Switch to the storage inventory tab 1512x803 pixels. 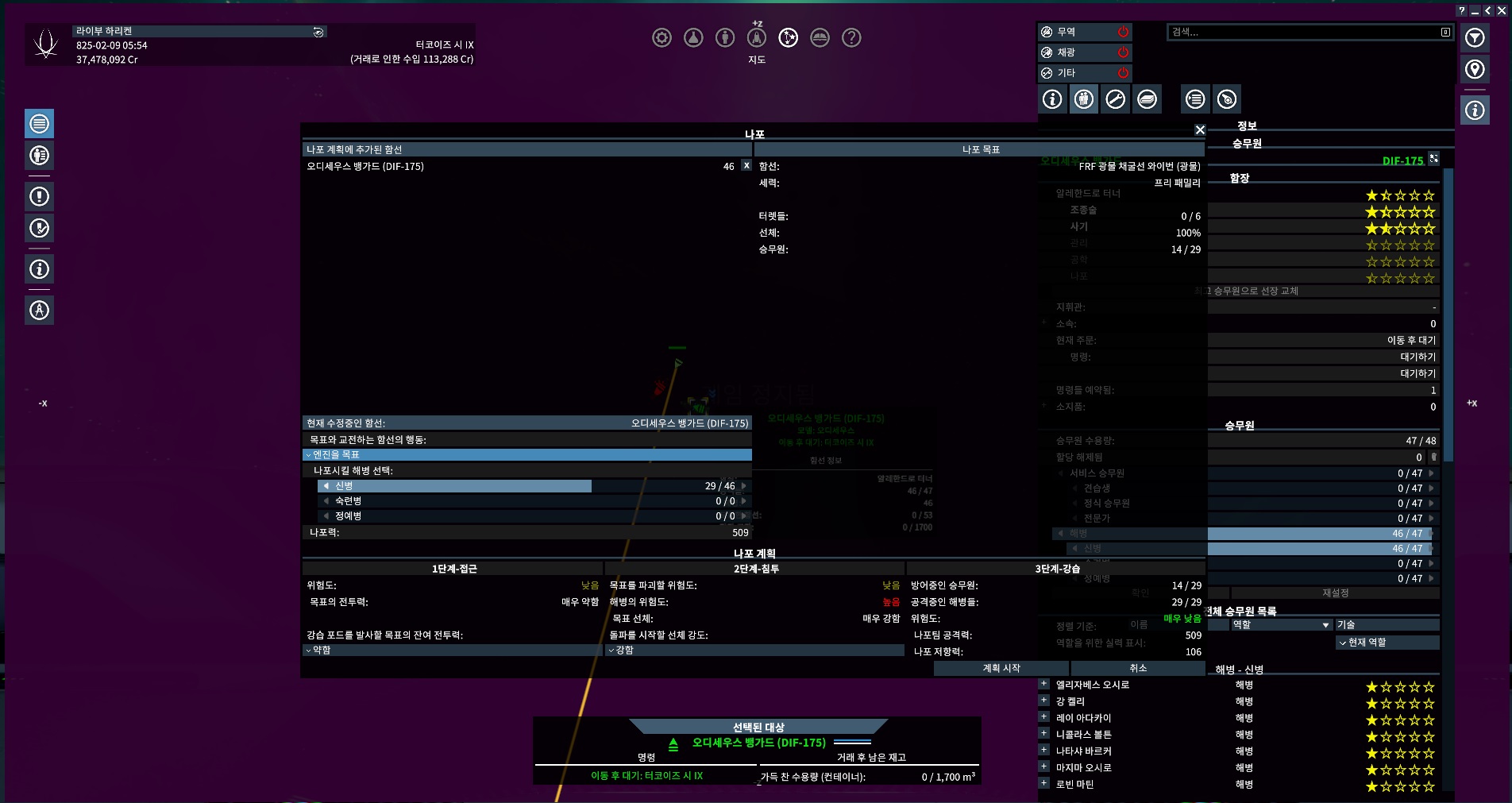(x=1147, y=99)
